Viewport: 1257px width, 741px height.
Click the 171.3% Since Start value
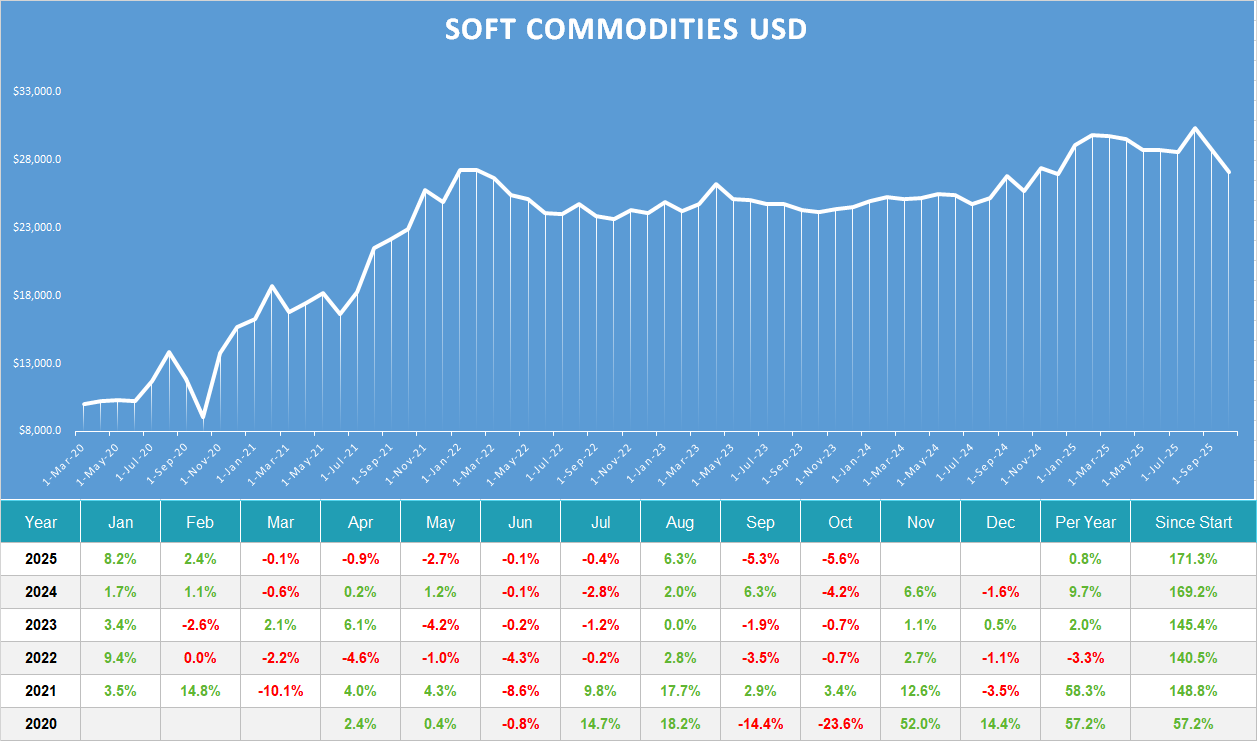point(1193,559)
